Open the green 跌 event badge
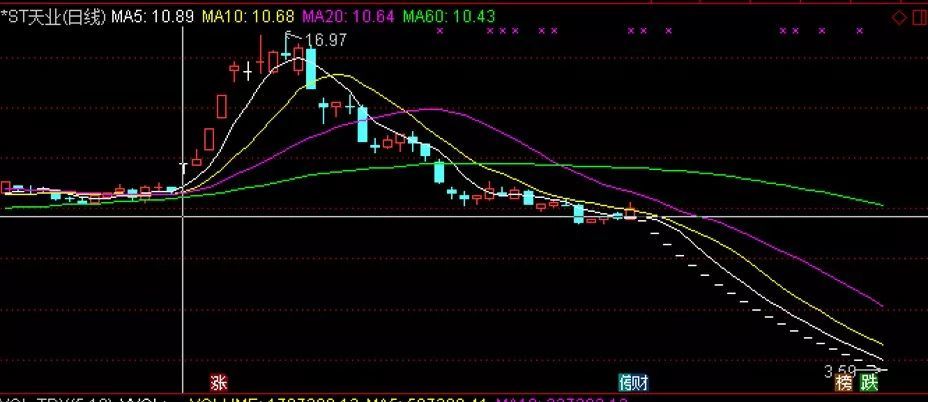This screenshot has width=928, height=402. pos(869,382)
